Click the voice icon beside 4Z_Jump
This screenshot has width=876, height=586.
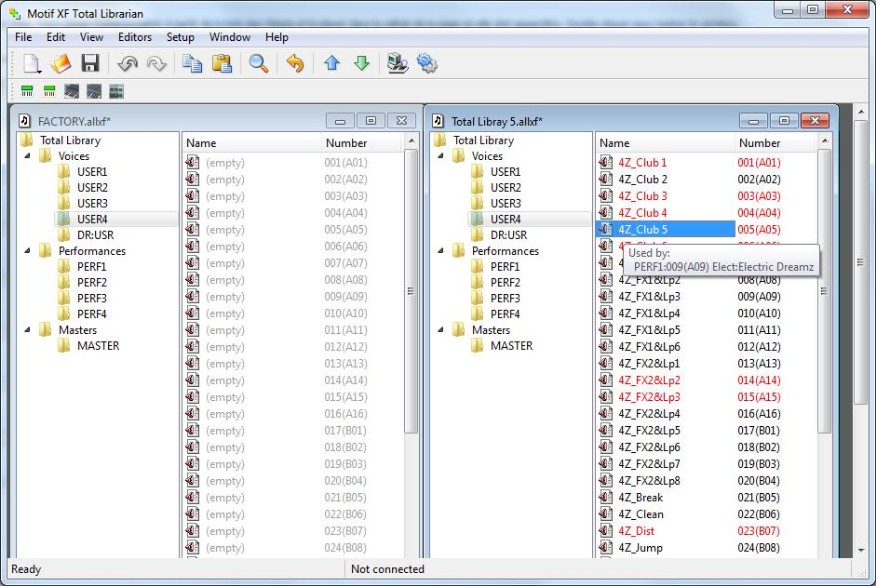tap(606, 547)
